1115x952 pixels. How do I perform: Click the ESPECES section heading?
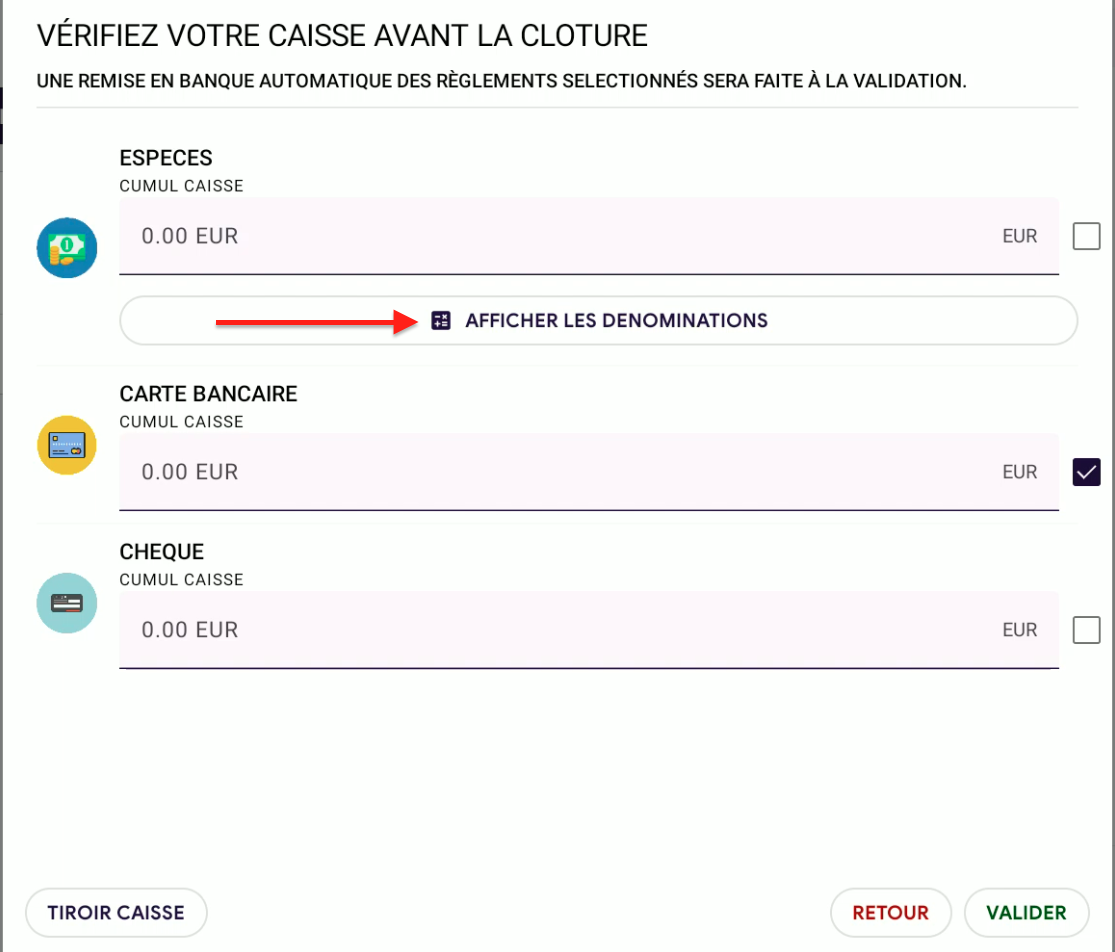(166, 158)
